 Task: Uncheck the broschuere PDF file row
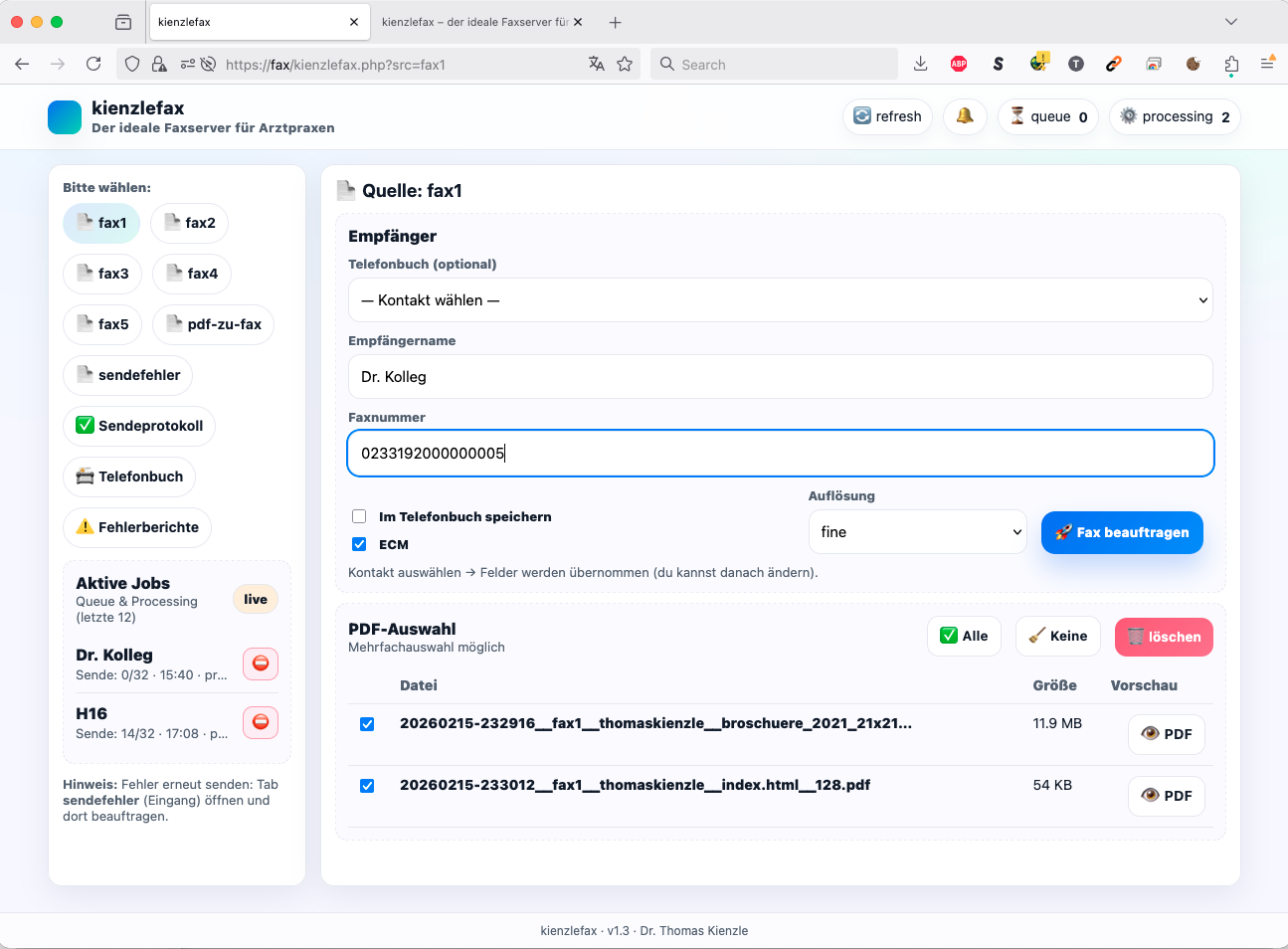click(367, 724)
